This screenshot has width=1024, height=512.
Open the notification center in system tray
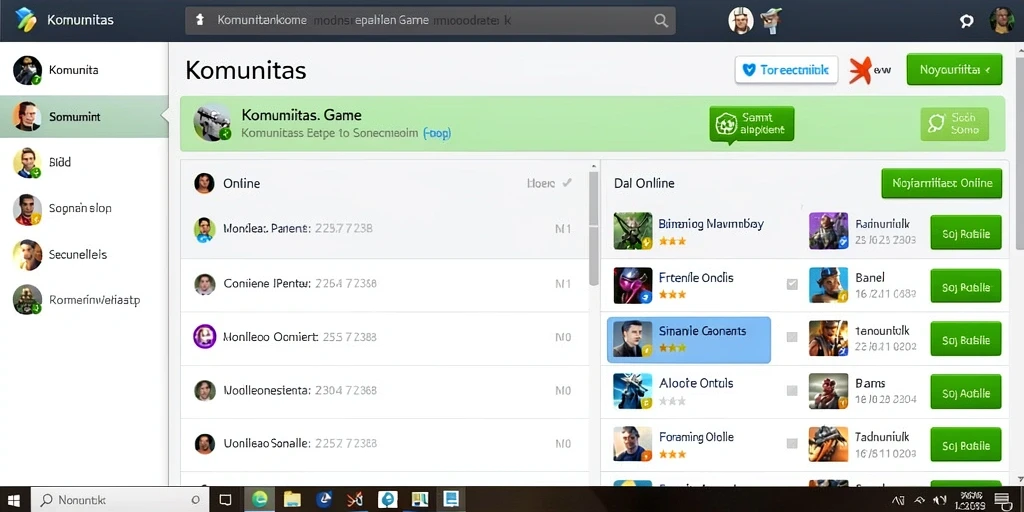point(1002,500)
